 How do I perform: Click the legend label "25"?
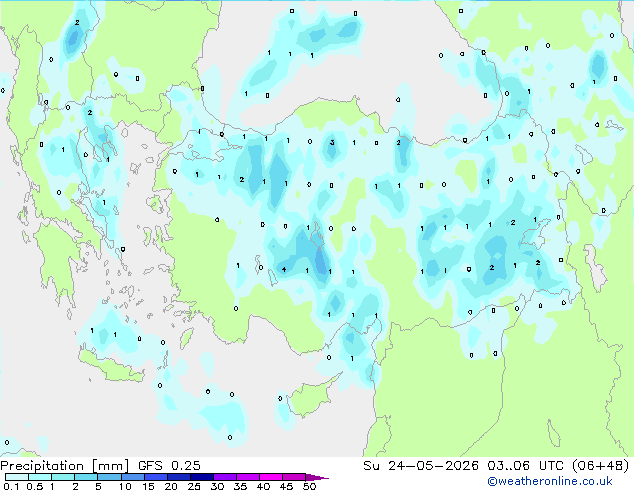[x=194, y=486]
